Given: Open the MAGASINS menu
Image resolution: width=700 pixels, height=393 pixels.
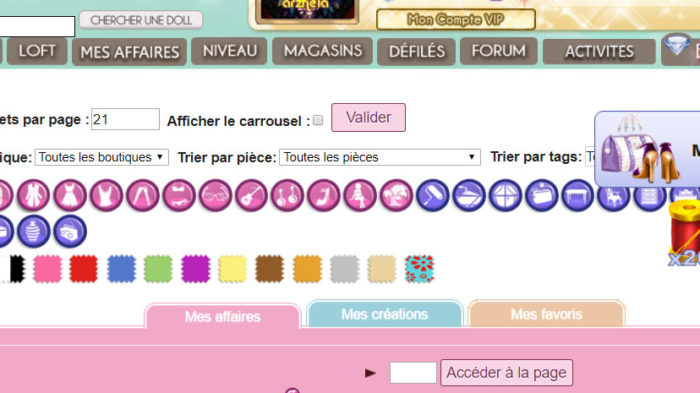Looking at the screenshot, I should pos(323,51).
